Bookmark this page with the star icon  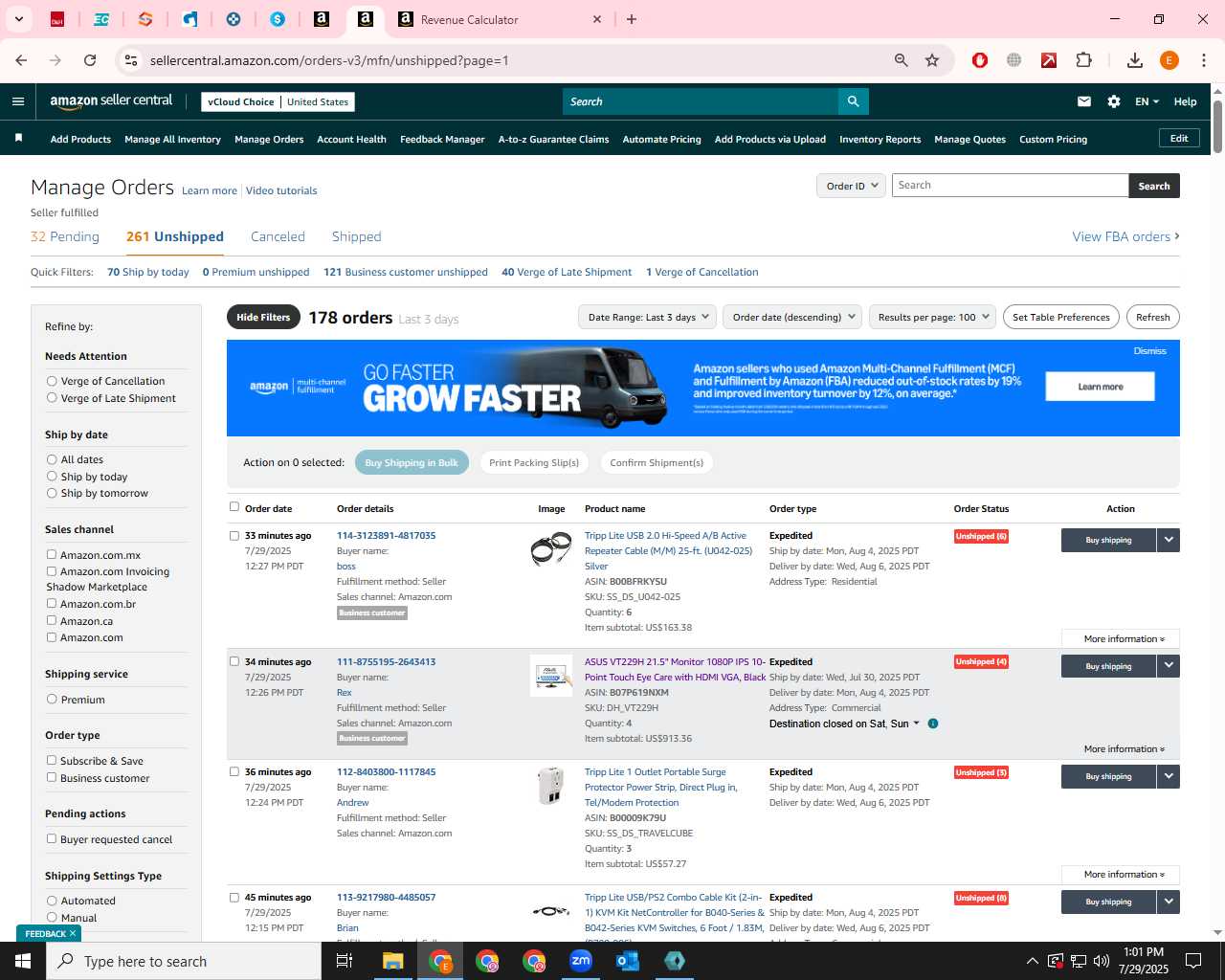point(932,60)
